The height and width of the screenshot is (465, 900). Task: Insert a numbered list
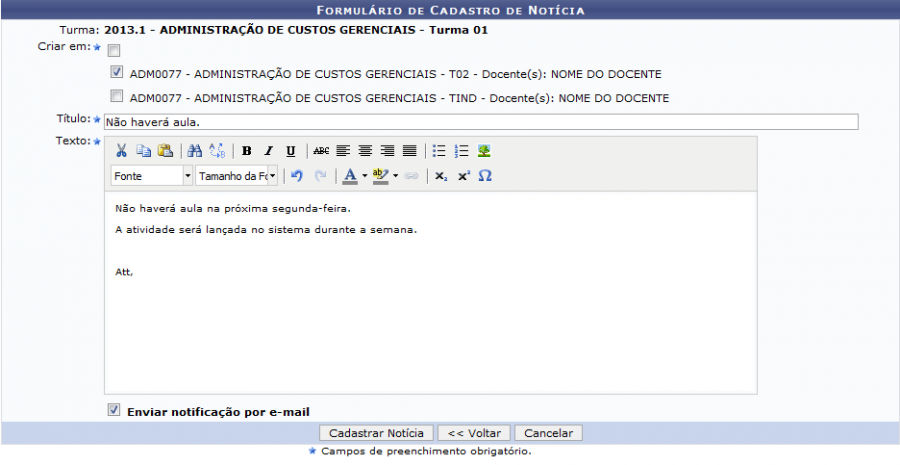[461, 151]
